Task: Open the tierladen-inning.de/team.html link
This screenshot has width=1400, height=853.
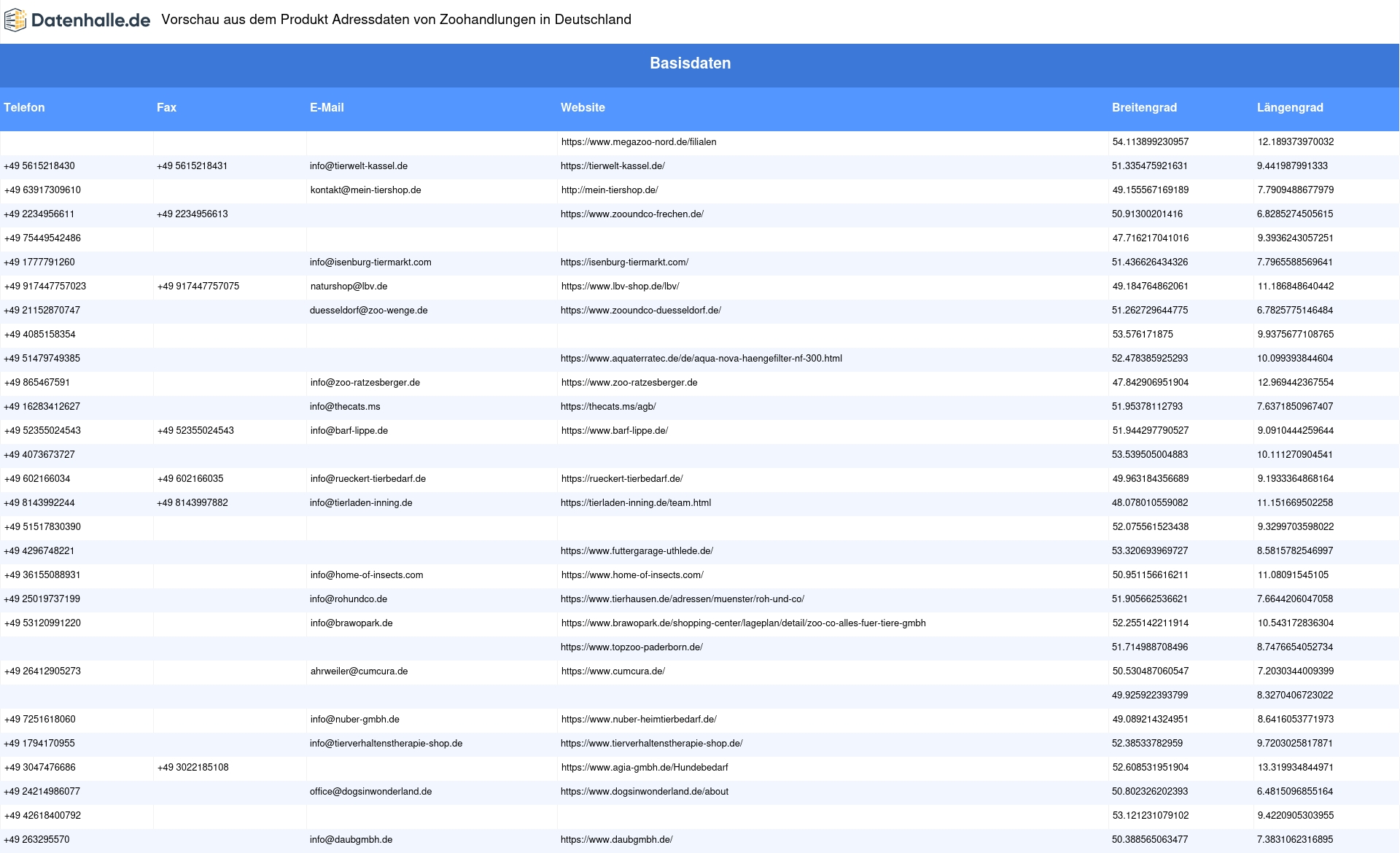Action: pyautogui.click(x=636, y=503)
